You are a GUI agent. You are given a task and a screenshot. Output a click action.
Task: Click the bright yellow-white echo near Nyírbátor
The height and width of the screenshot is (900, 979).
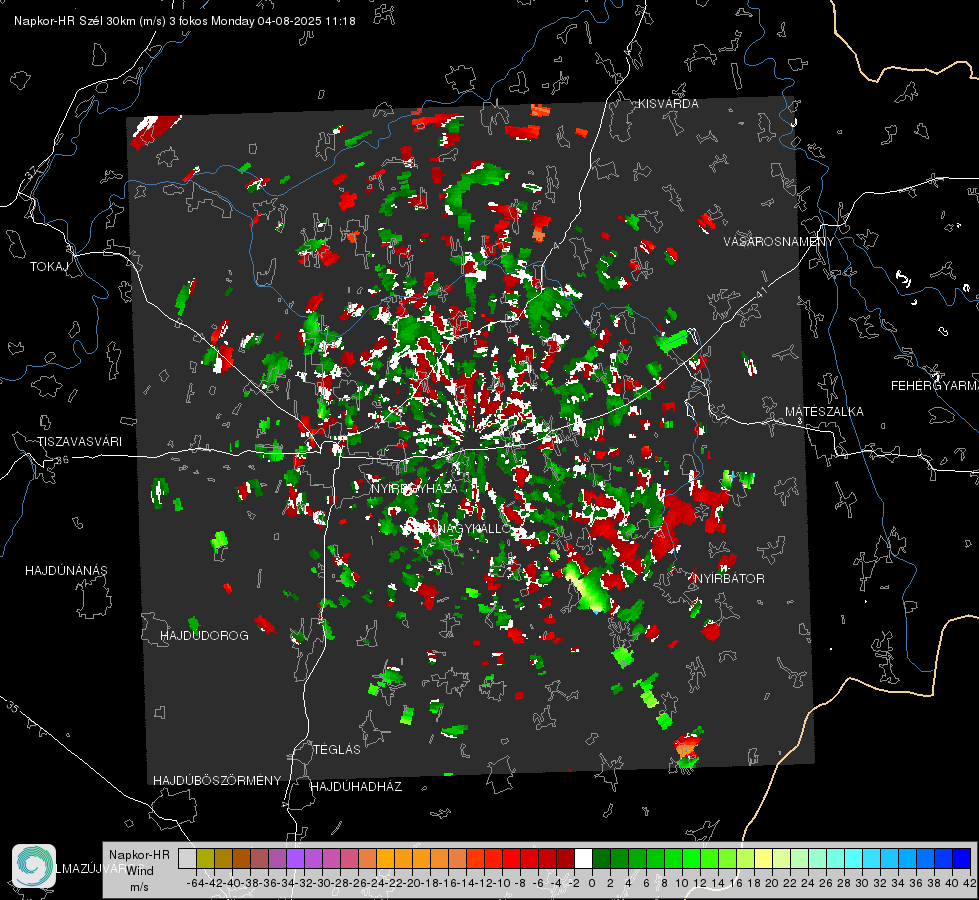click(x=586, y=589)
